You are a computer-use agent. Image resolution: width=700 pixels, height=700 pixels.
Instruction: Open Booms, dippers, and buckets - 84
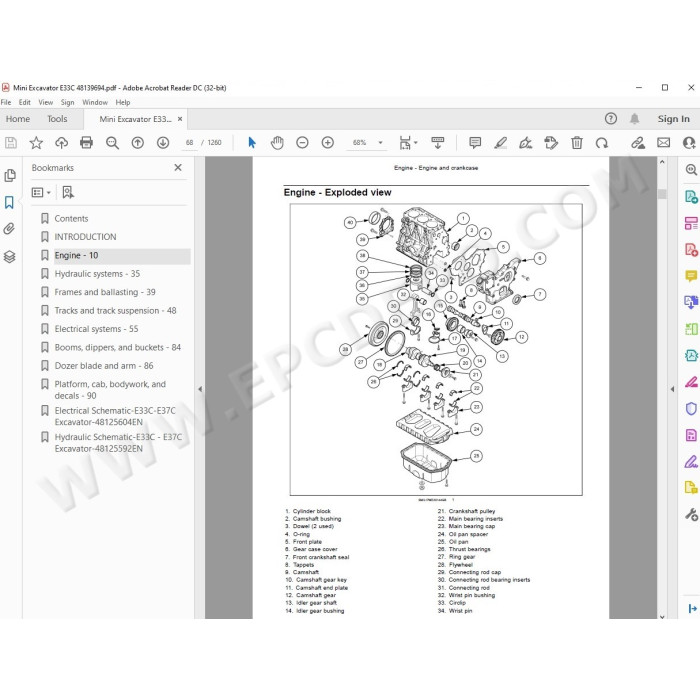click(117, 347)
